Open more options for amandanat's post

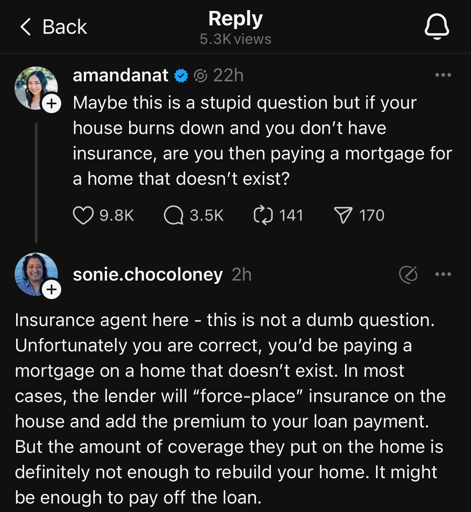tap(443, 75)
